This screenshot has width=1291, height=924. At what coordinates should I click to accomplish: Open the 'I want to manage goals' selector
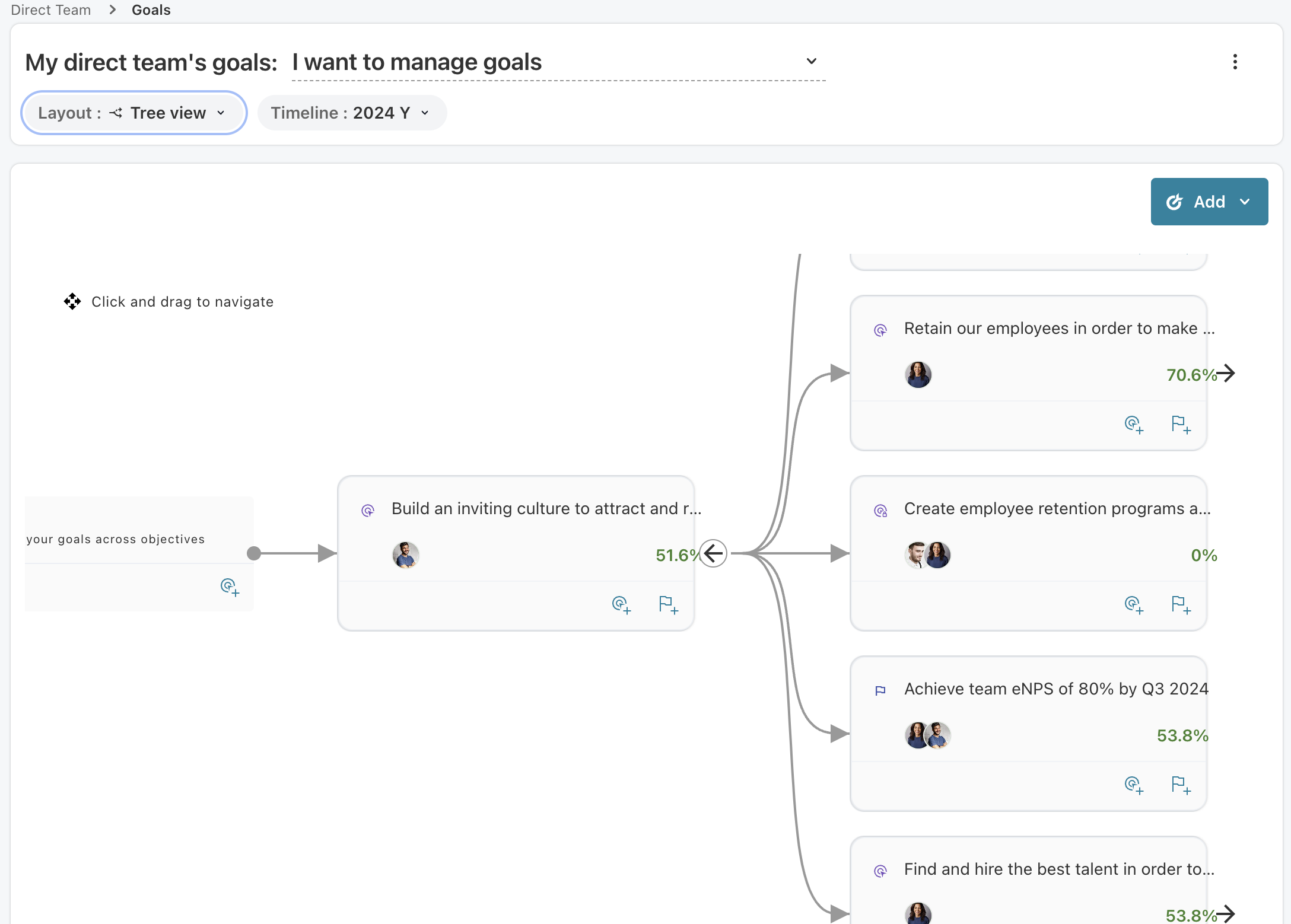pos(558,62)
